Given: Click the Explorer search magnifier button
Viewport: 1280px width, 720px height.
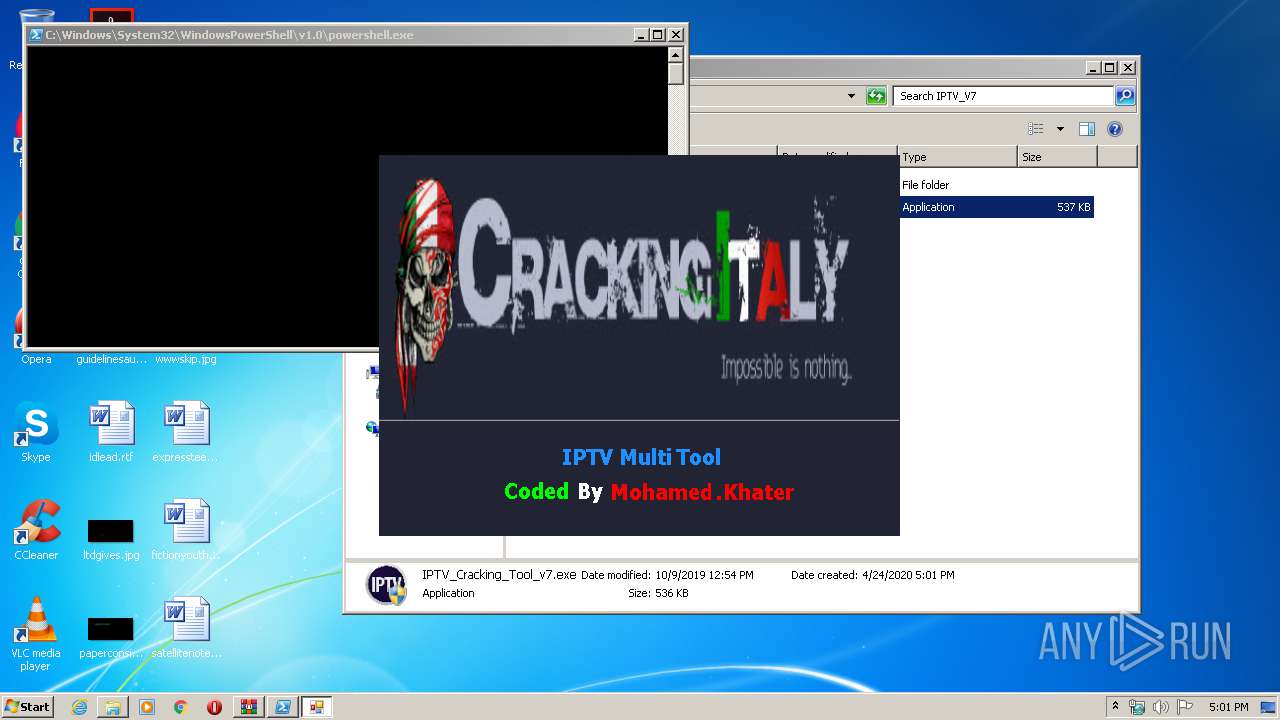Looking at the screenshot, I should pos(1125,96).
